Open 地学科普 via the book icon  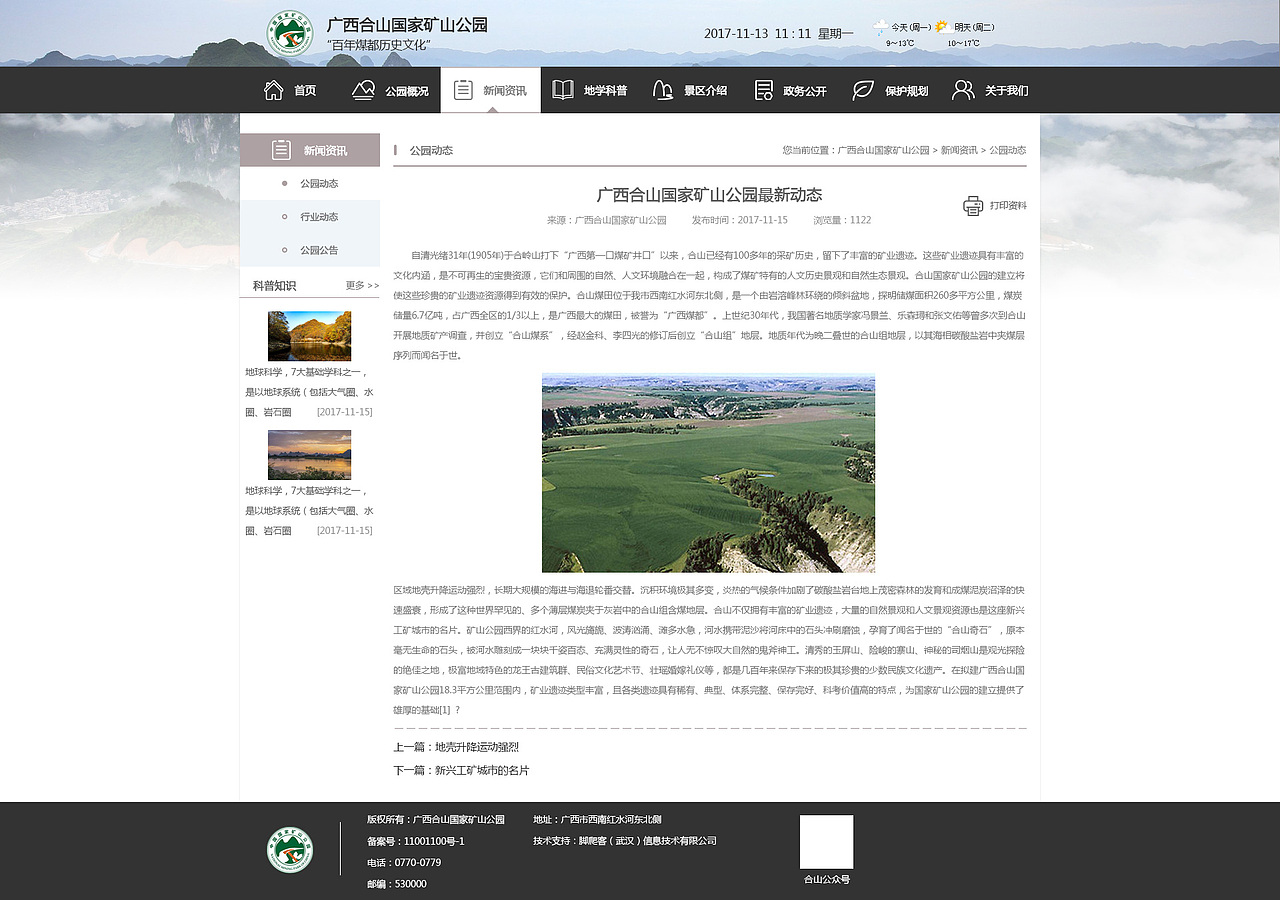tap(562, 89)
